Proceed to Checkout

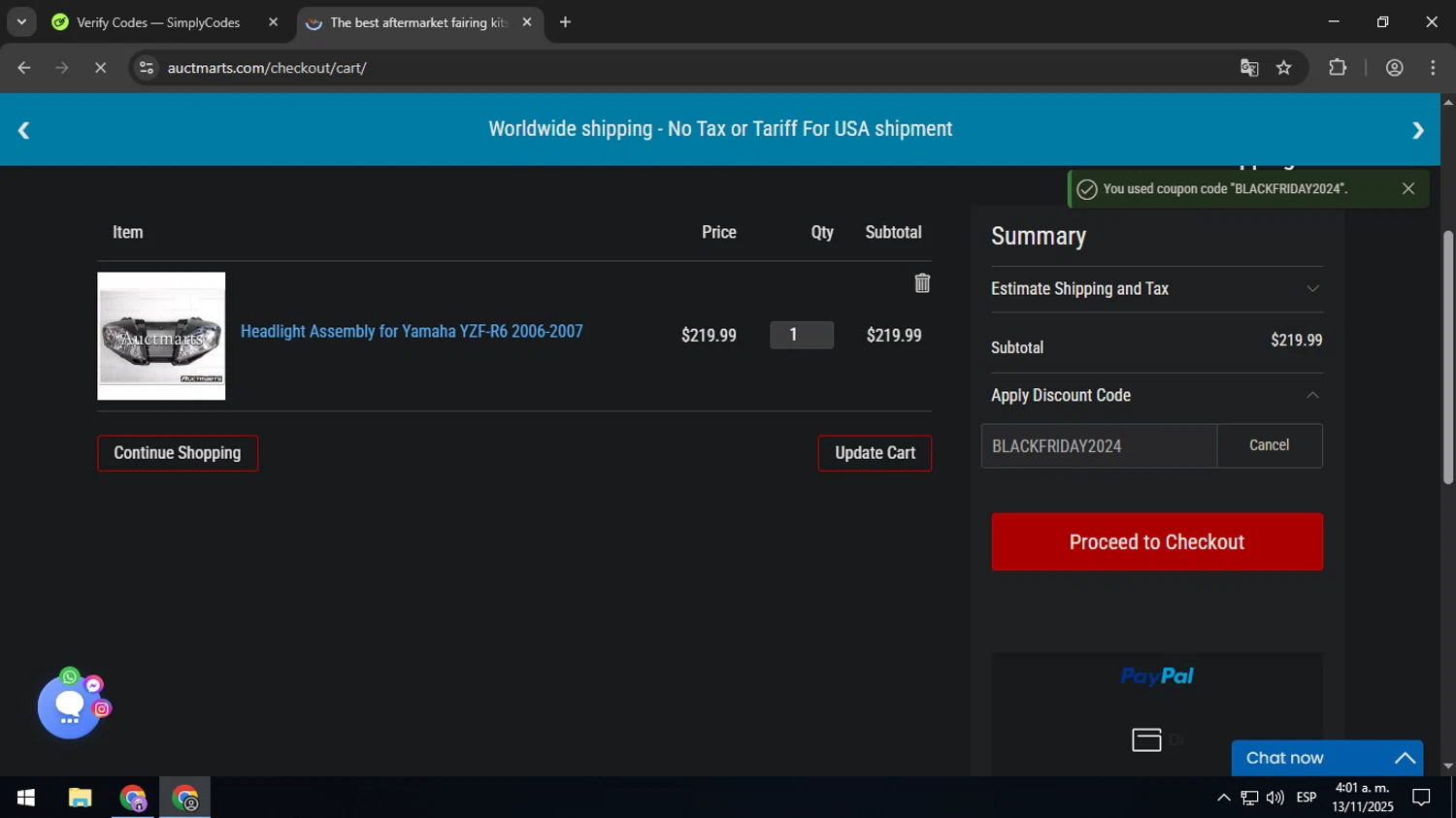point(1156,541)
